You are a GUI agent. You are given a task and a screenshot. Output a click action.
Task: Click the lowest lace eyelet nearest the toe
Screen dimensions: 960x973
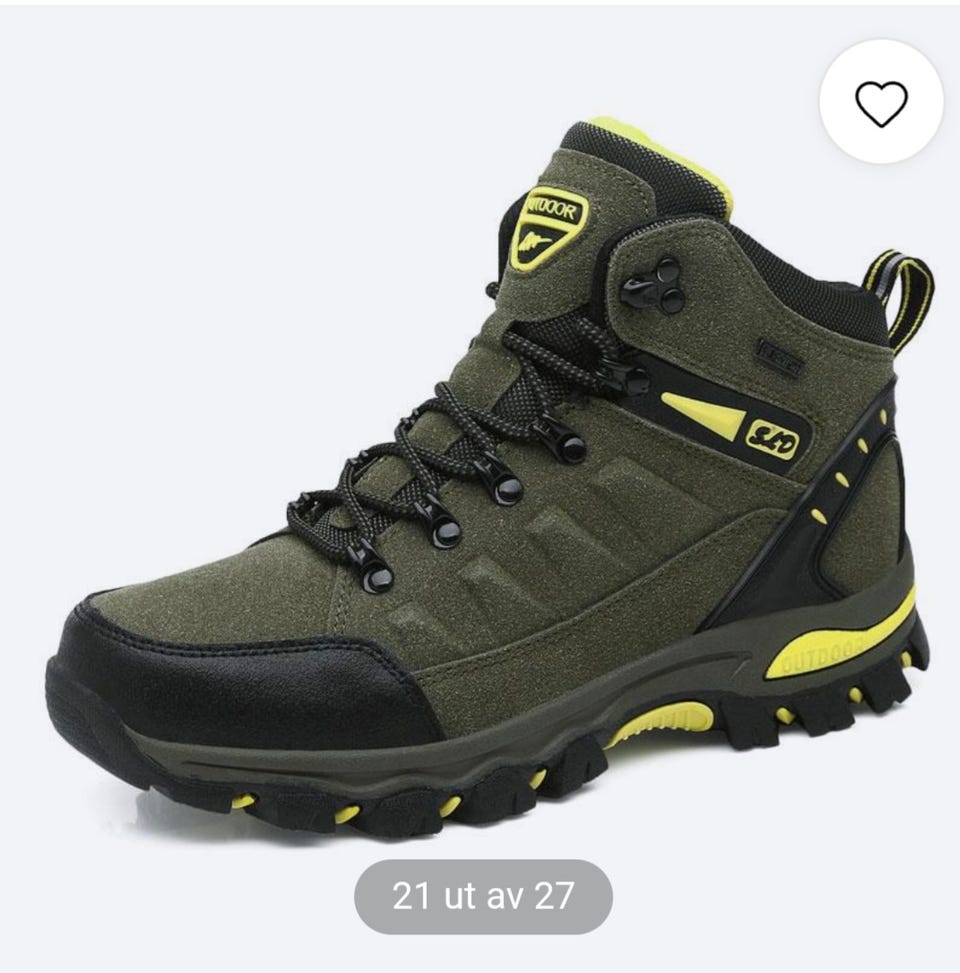(371, 570)
